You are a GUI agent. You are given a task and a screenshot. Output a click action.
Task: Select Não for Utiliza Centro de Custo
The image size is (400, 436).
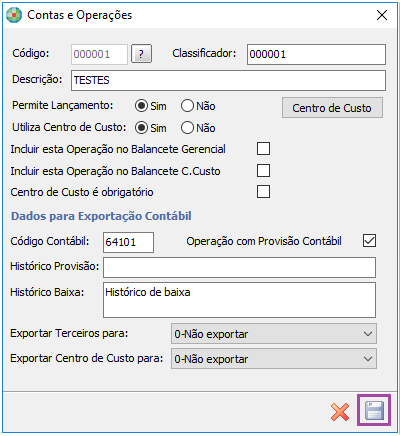click(x=187, y=128)
